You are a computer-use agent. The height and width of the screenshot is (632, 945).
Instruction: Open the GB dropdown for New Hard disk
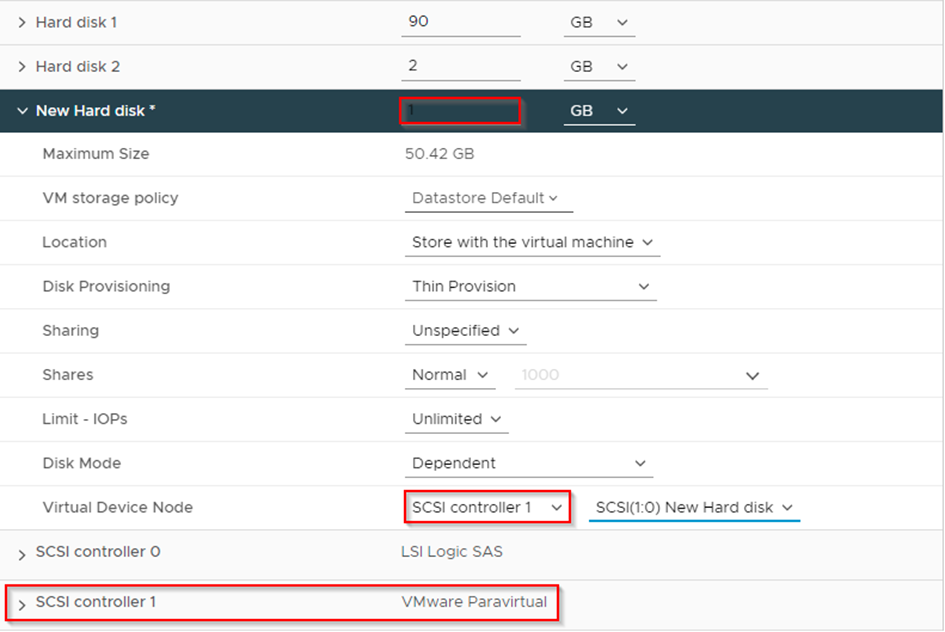pos(598,110)
